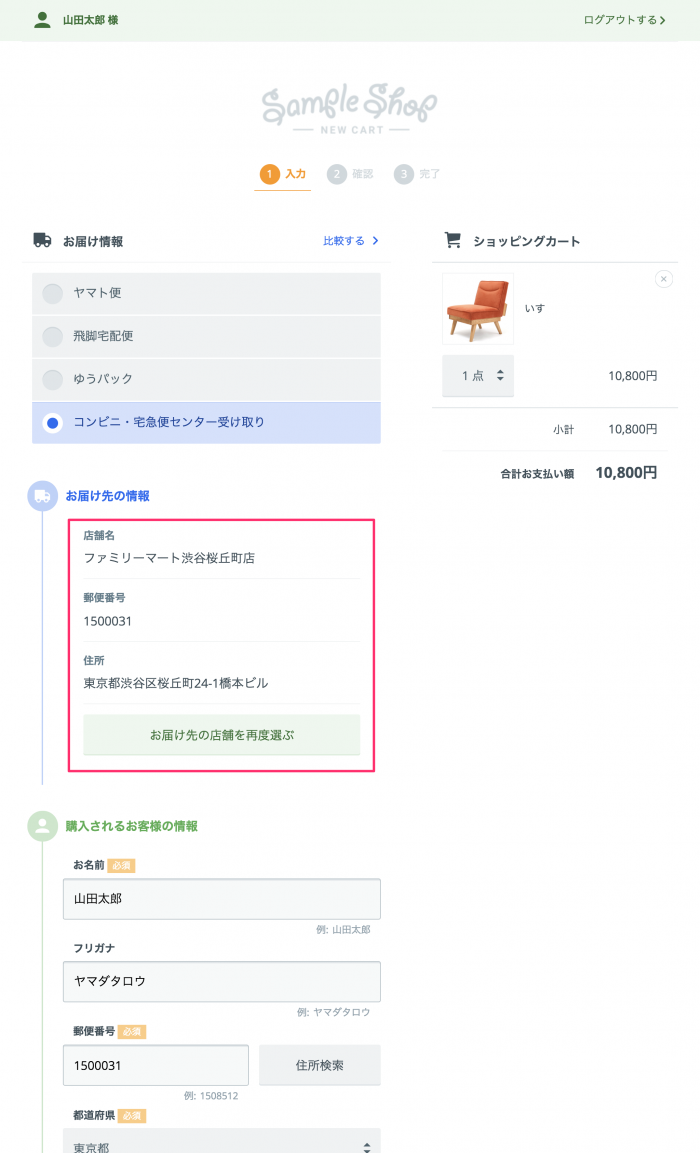The width and height of the screenshot is (700, 1153).
Task: Click the 山田太郎 様 user name
Action: coord(90,20)
